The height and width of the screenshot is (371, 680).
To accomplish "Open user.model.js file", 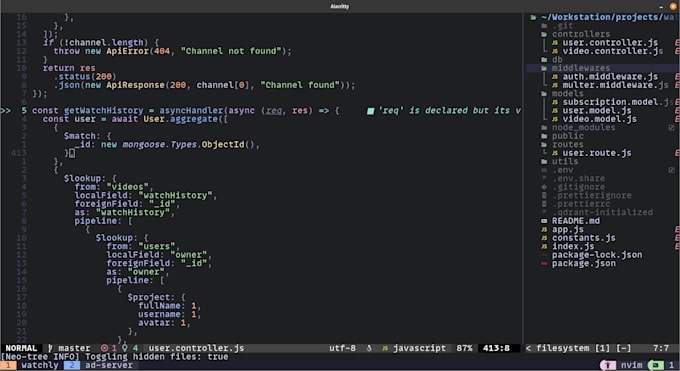I will pos(597,111).
